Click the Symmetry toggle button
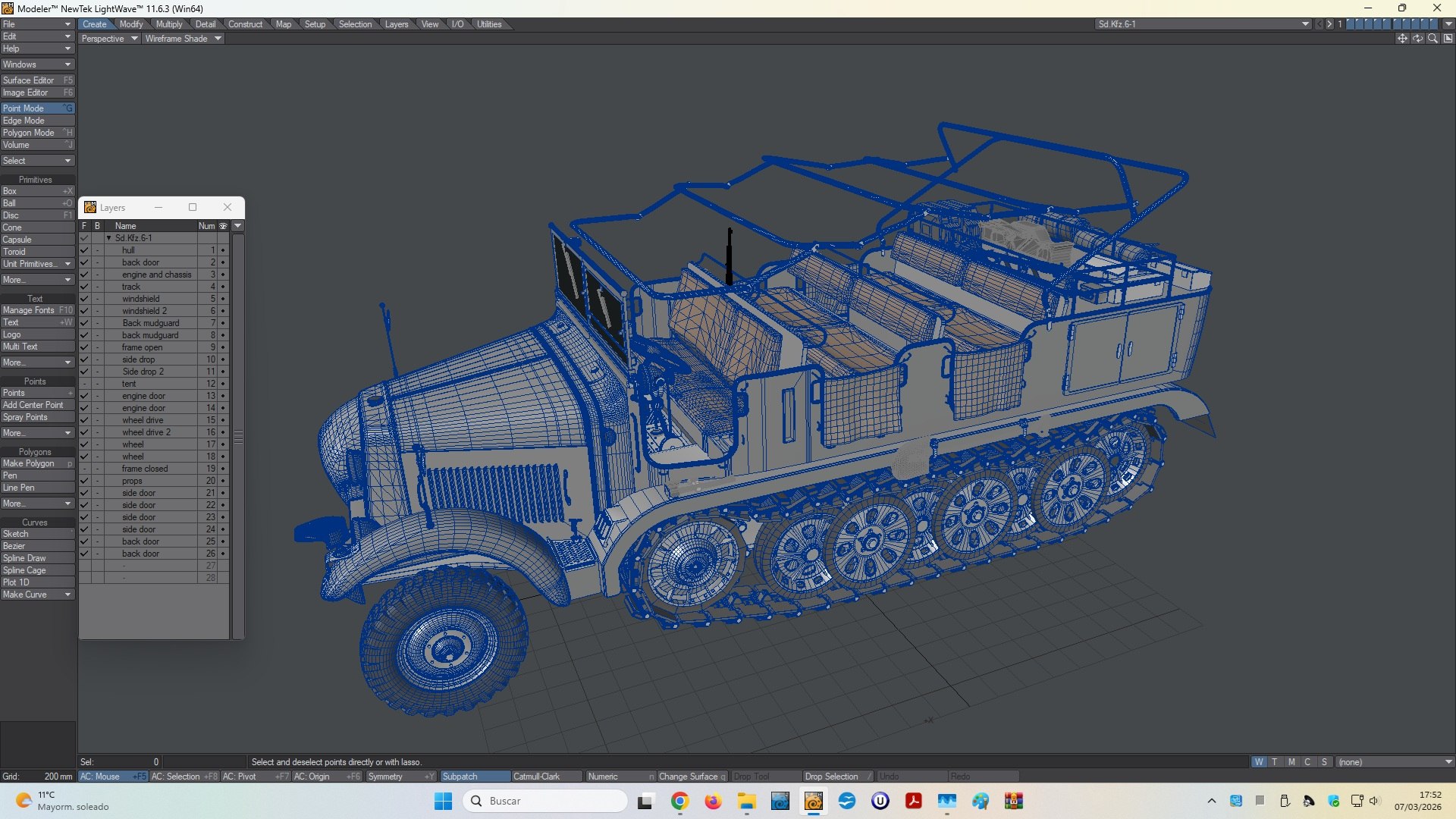1456x819 pixels. (400, 777)
